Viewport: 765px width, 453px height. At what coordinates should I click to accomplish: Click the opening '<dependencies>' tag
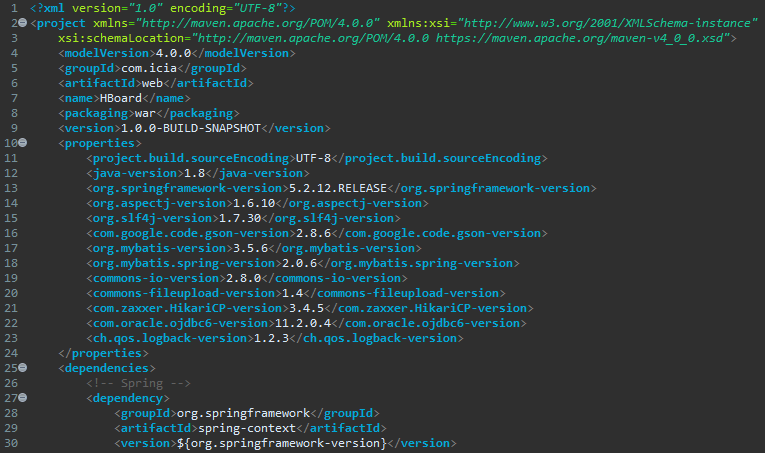coord(107,368)
